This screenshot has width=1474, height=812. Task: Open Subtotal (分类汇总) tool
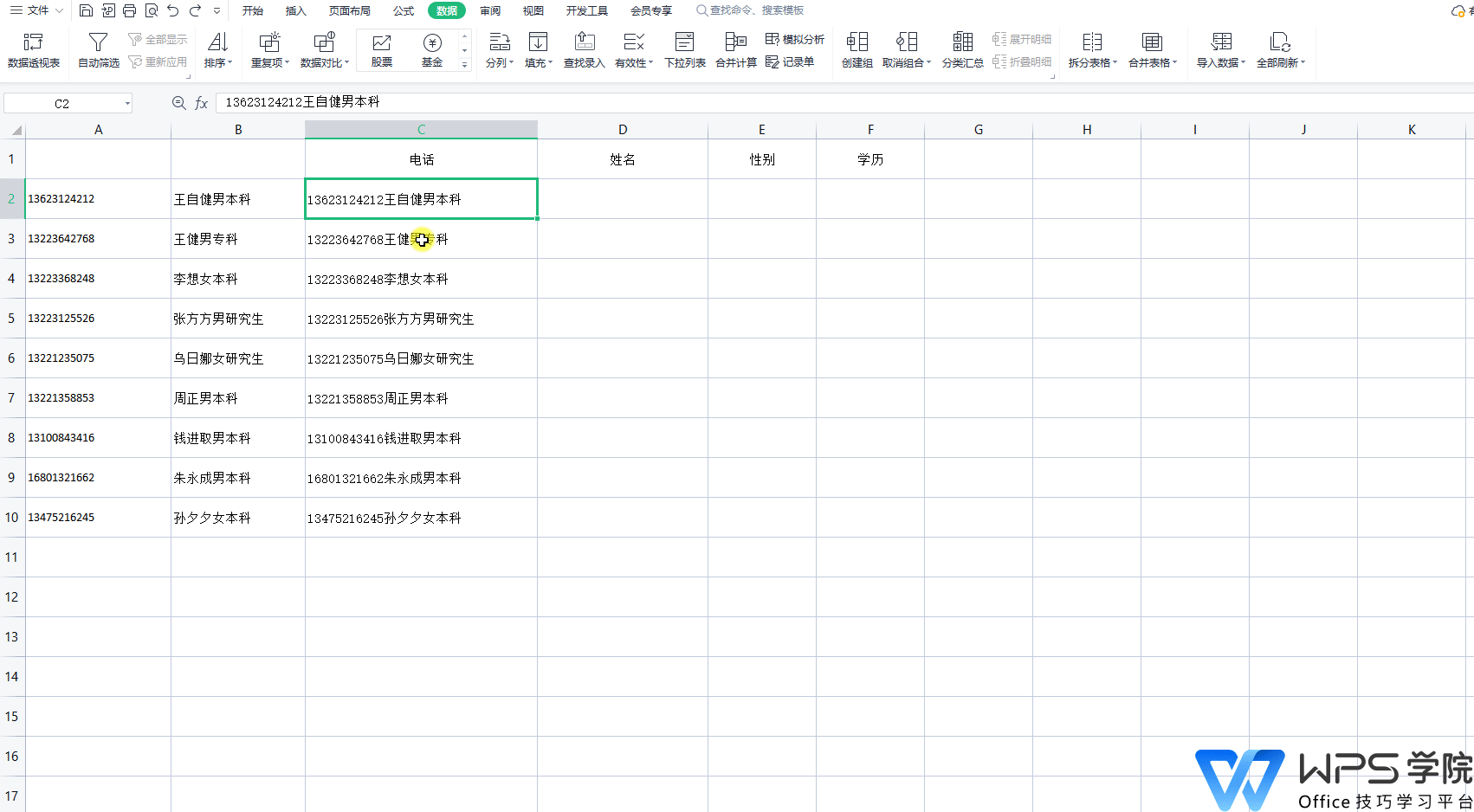click(x=962, y=50)
